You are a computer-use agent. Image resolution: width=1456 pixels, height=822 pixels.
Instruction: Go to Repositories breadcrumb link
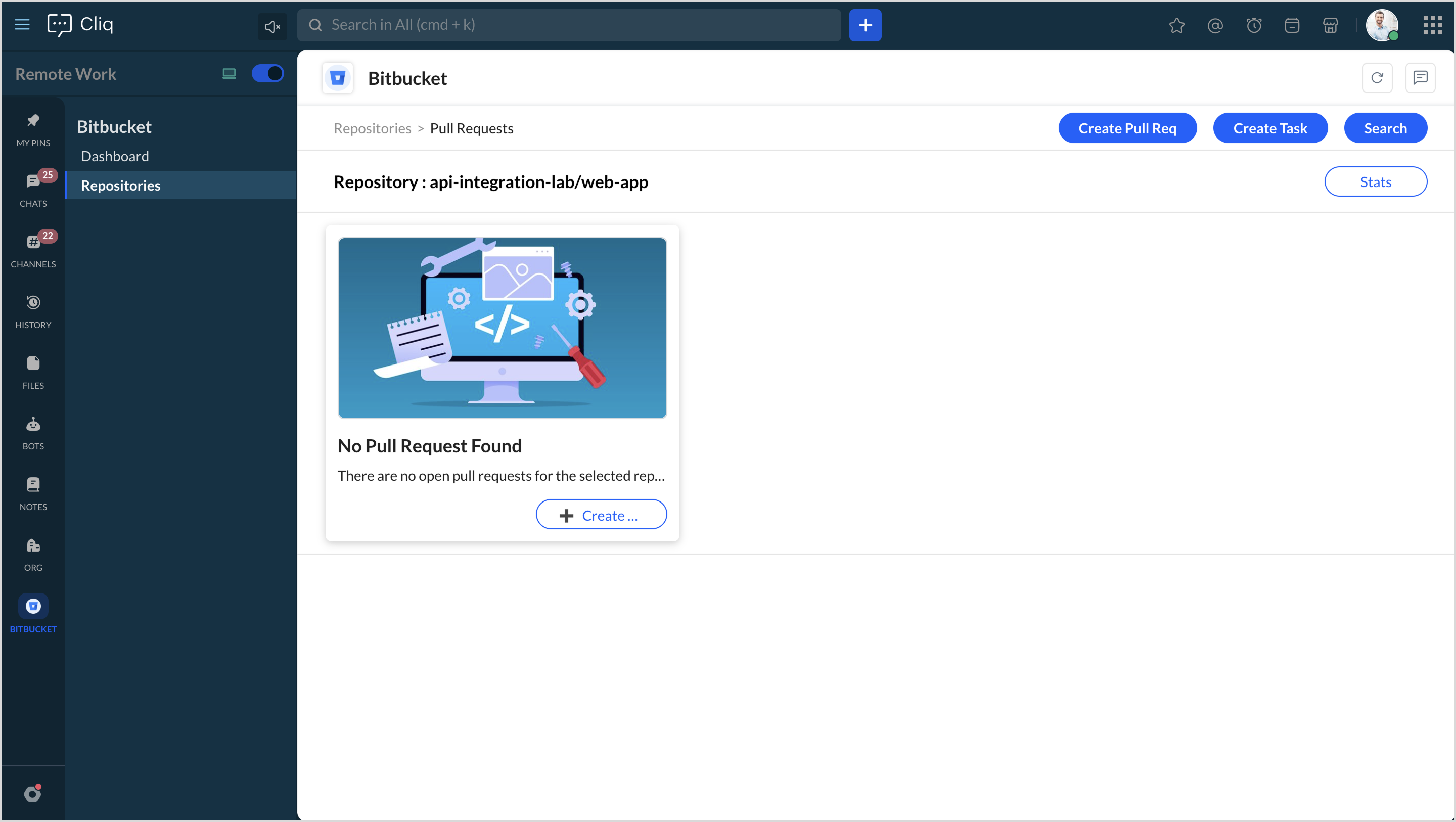tap(372, 128)
